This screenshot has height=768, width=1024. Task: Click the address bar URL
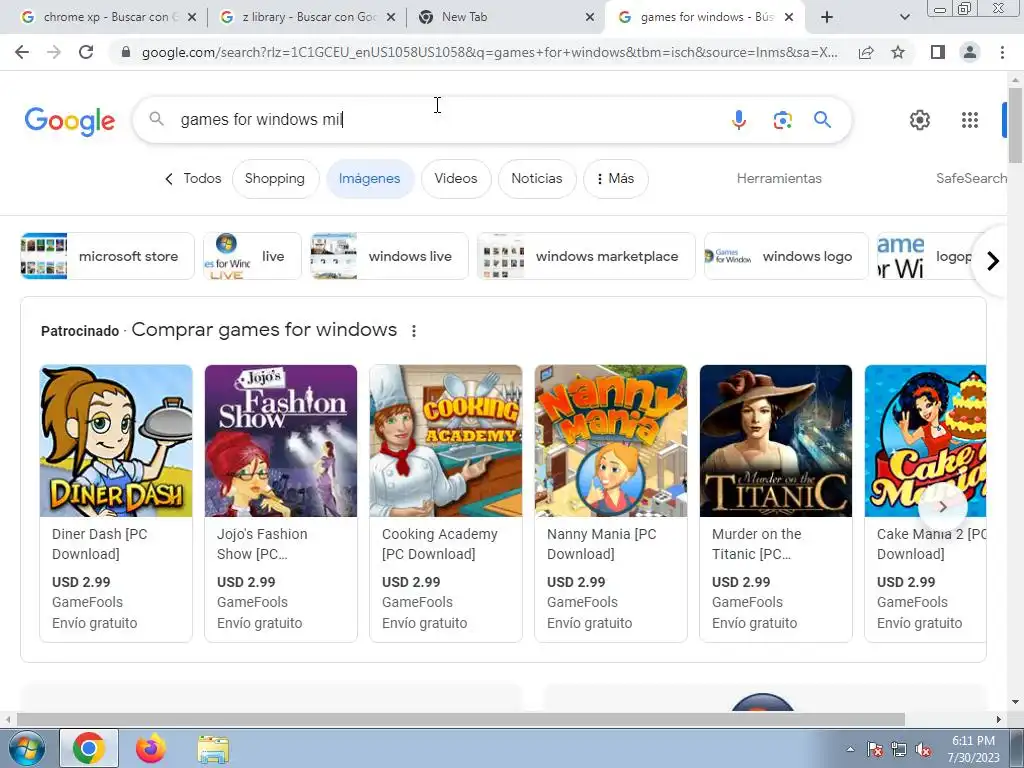pos(490,52)
